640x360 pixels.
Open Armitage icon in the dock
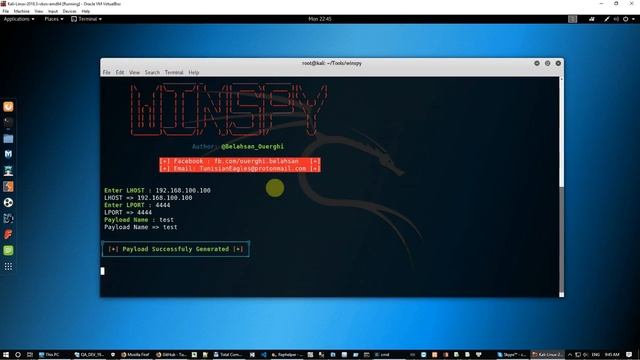pyautogui.click(x=8, y=171)
